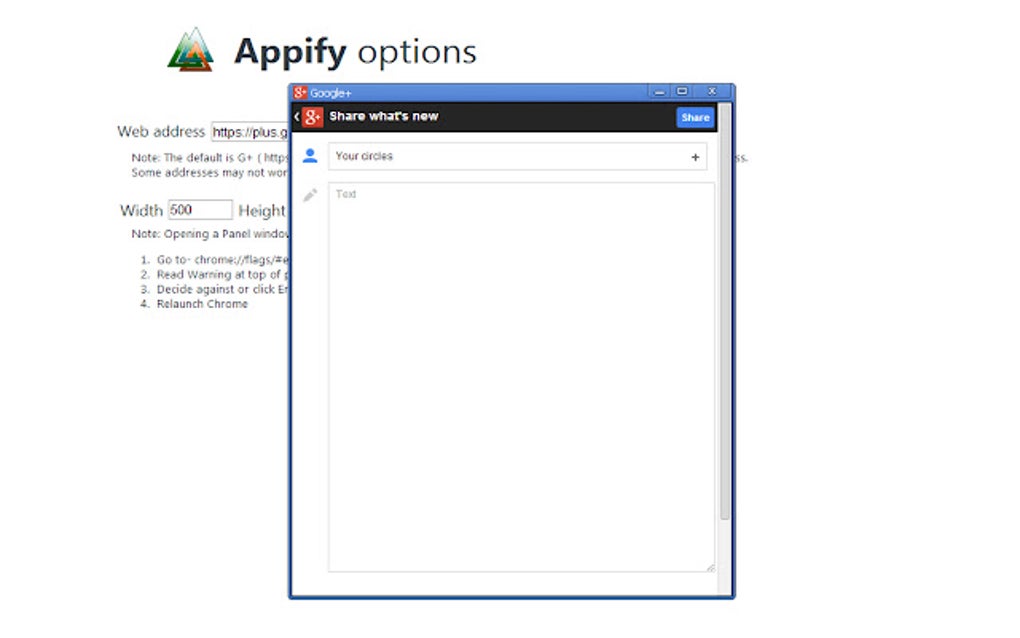This screenshot has height=638, width=1020.
Task: Close the Google+ panel window
Action: pyautogui.click(x=712, y=92)
